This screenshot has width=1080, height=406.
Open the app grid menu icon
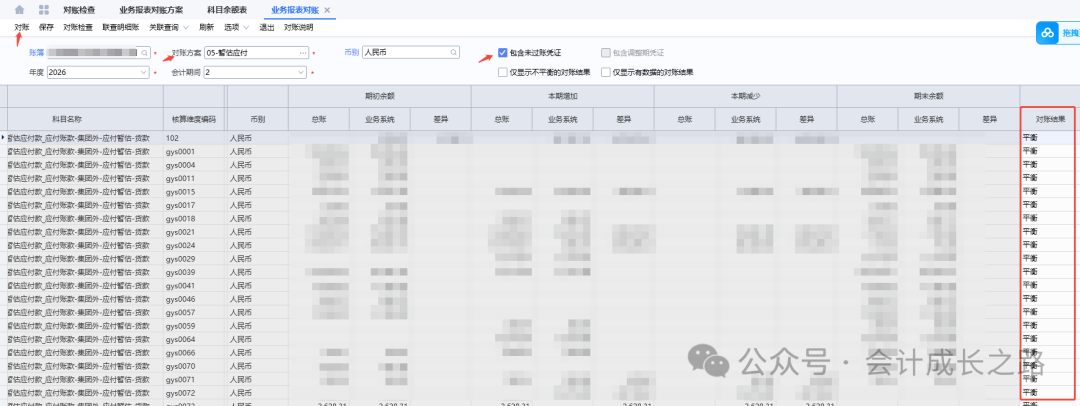43,9
